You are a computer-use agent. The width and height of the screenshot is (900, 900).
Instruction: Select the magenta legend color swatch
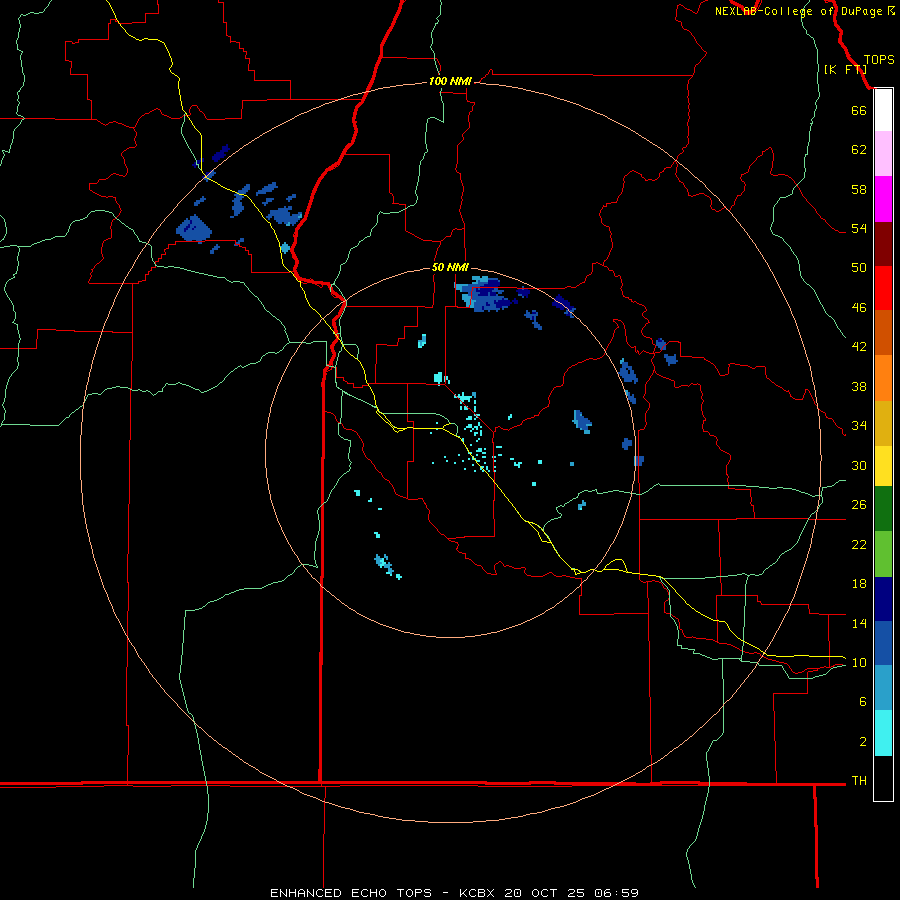pyautogui.click(x=883, y=199)
